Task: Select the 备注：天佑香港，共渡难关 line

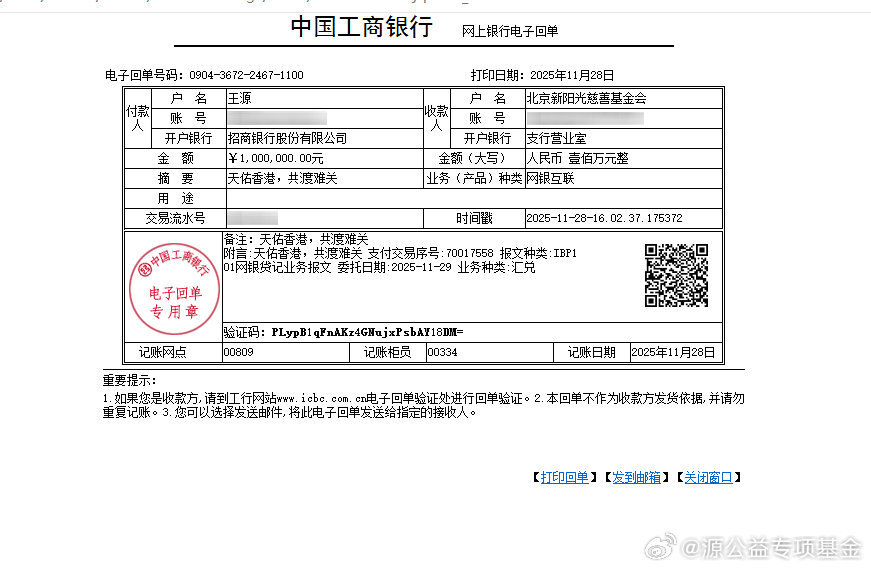Action: click(296, 239)
